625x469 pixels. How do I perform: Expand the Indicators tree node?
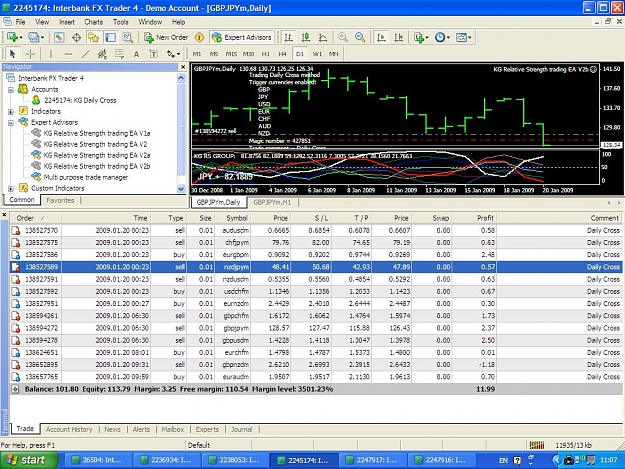pos(11,112)
